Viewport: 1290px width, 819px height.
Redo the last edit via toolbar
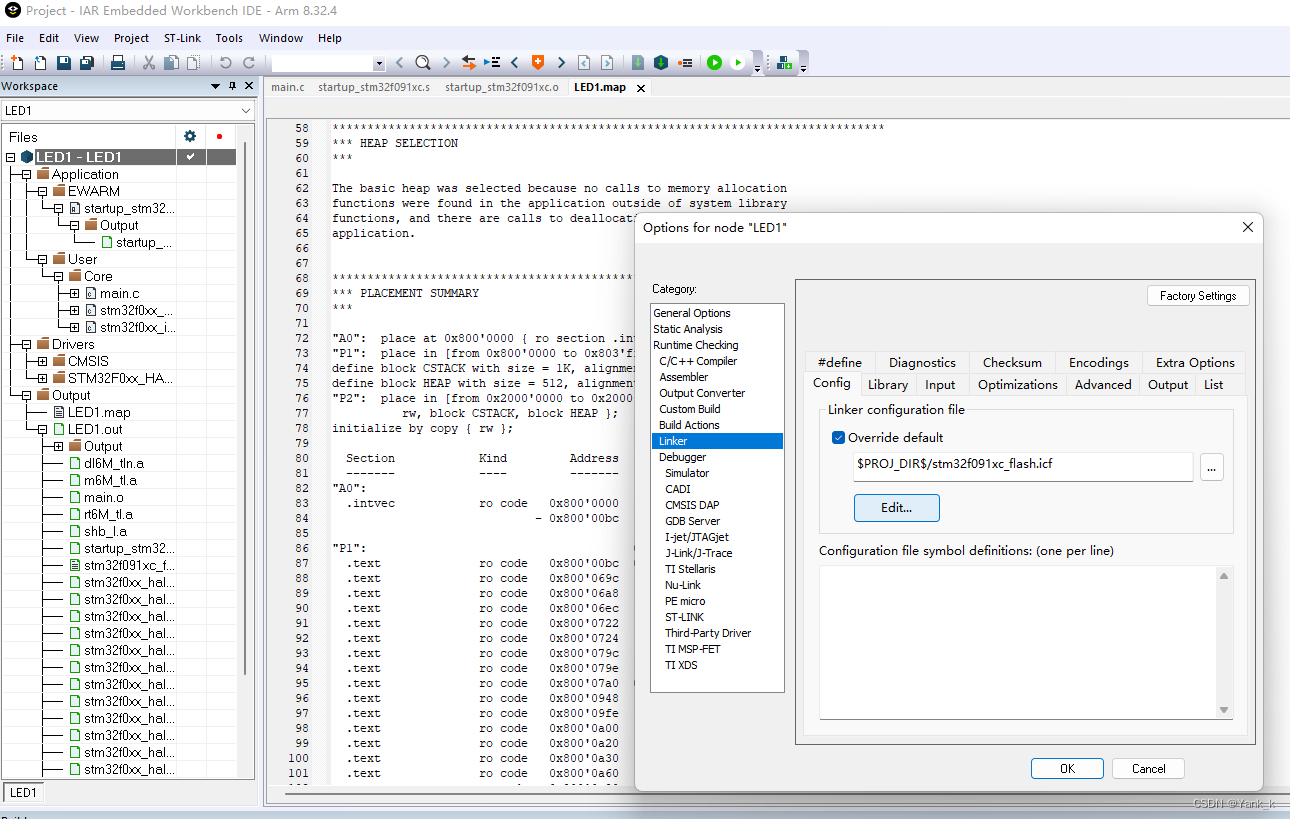(249, 63)
